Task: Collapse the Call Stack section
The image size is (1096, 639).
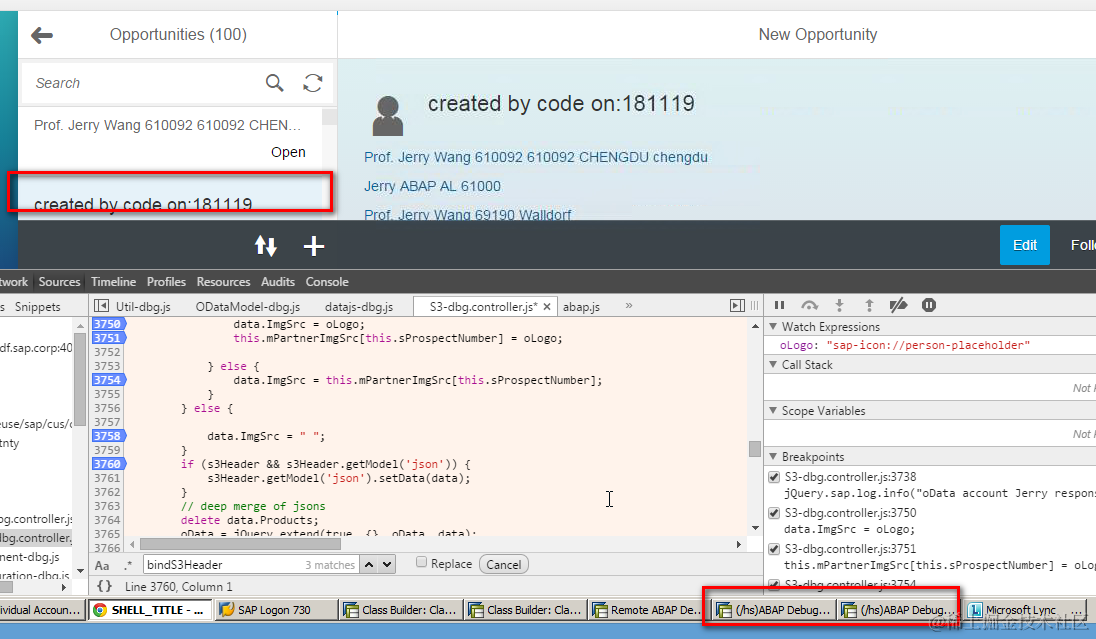Action: click(773, 364)
